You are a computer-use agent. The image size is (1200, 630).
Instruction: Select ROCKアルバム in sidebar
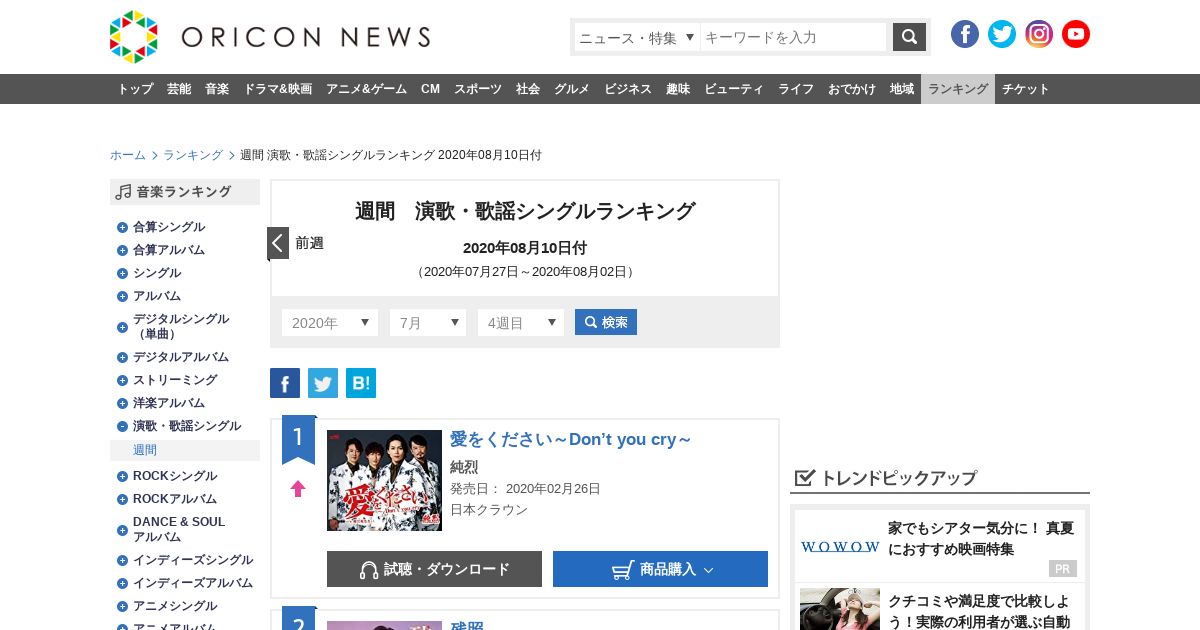pos(175,499)
